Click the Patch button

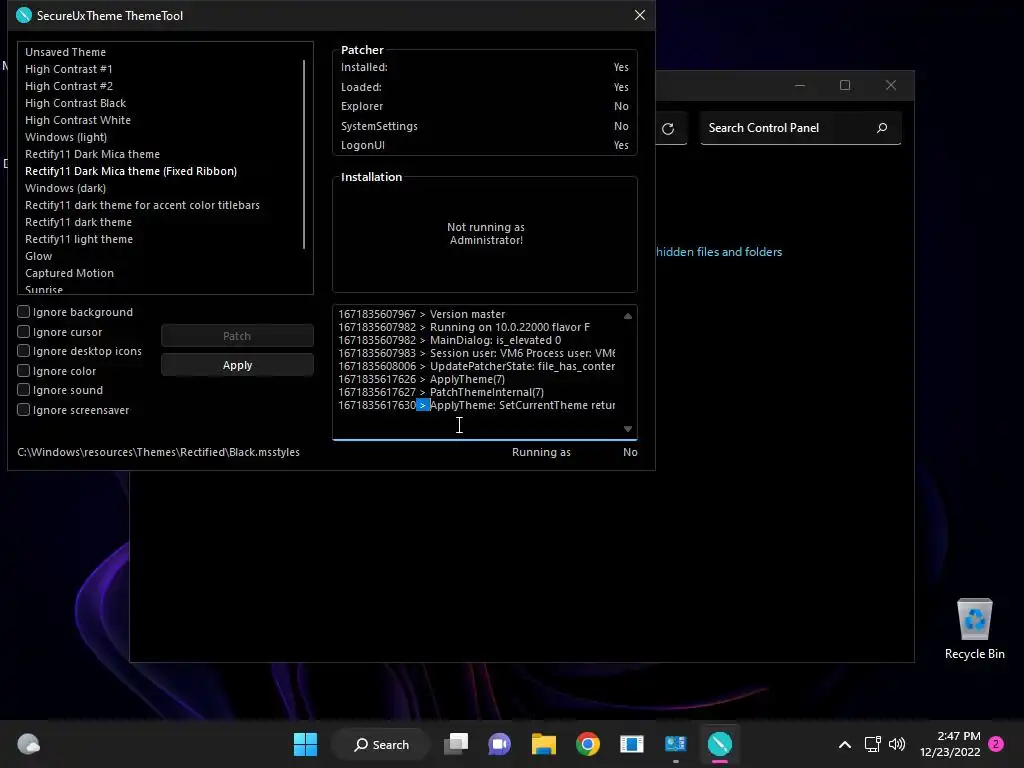click(x=237, y=336)
